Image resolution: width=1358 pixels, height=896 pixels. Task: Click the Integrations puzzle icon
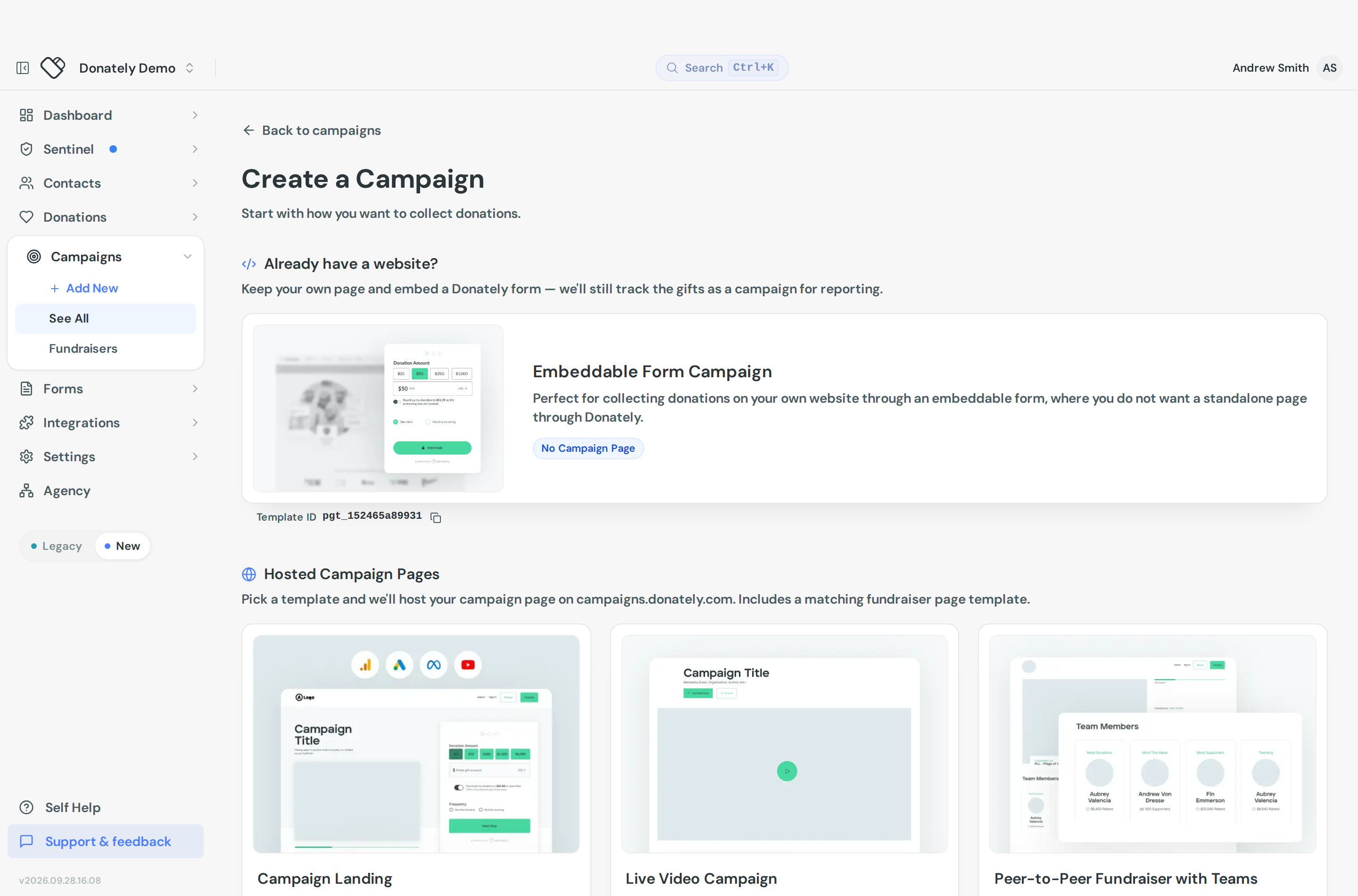[26, 423]
